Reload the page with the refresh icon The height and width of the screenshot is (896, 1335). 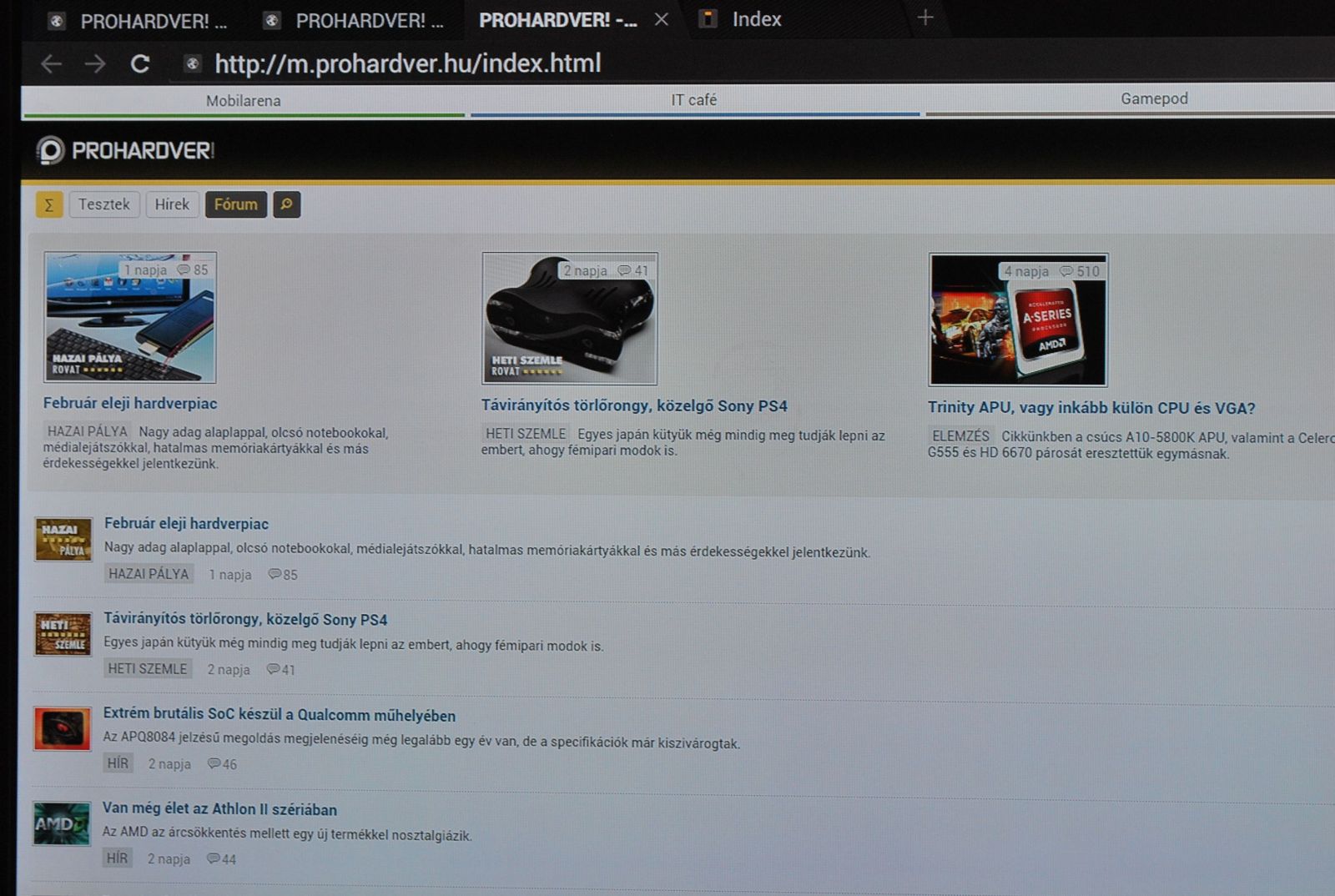pyautogui.click(x=139, y=63)
